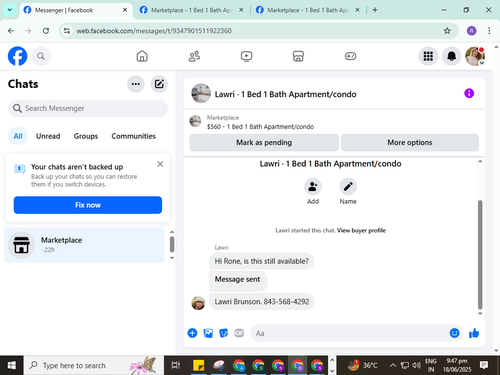This screenshot has height=375, width=500.
Task: Click Lawri's avatar beside the message
Action: tap(198, 303)
